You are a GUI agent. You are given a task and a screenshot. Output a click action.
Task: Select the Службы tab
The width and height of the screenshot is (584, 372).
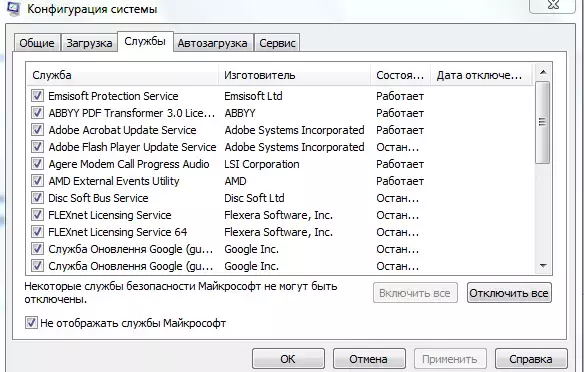tap(145, 41)
